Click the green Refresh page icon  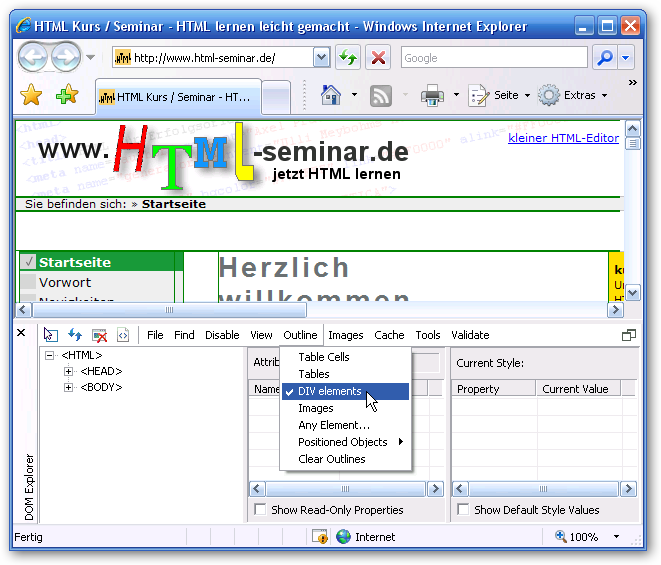(x=348, y=57)
